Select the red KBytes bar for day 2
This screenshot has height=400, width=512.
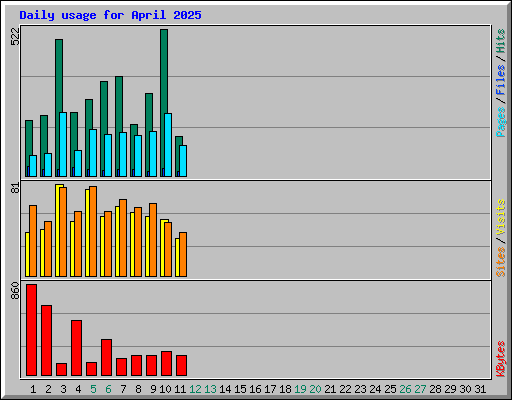pos(46,340)
